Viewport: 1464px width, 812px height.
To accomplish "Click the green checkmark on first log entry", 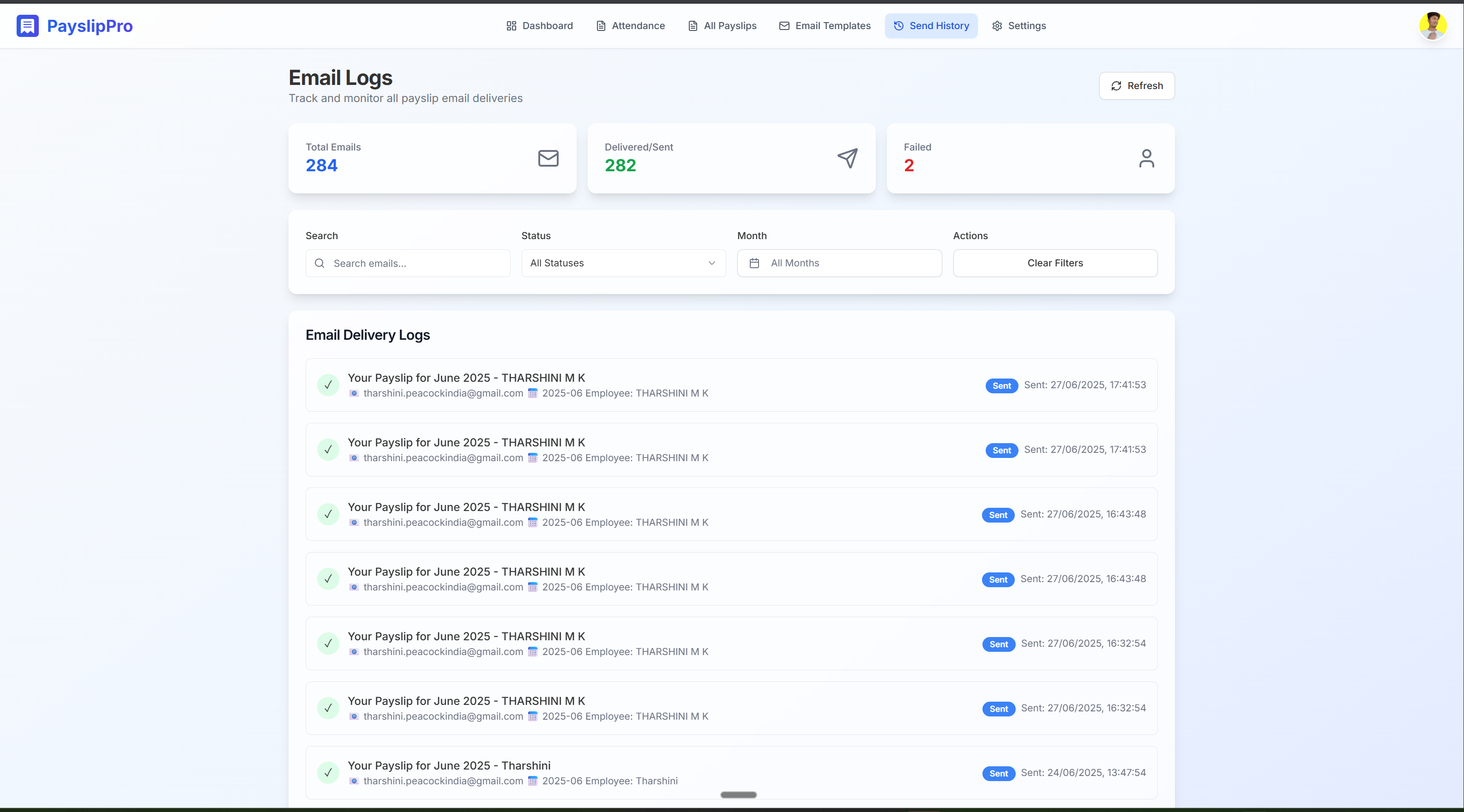I will [x=328, y=385].
